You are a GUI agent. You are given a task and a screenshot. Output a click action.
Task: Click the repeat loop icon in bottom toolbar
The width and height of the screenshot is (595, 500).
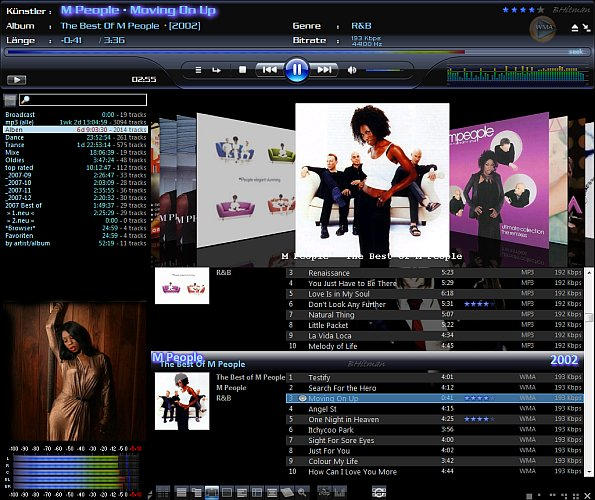click(379, 492)
